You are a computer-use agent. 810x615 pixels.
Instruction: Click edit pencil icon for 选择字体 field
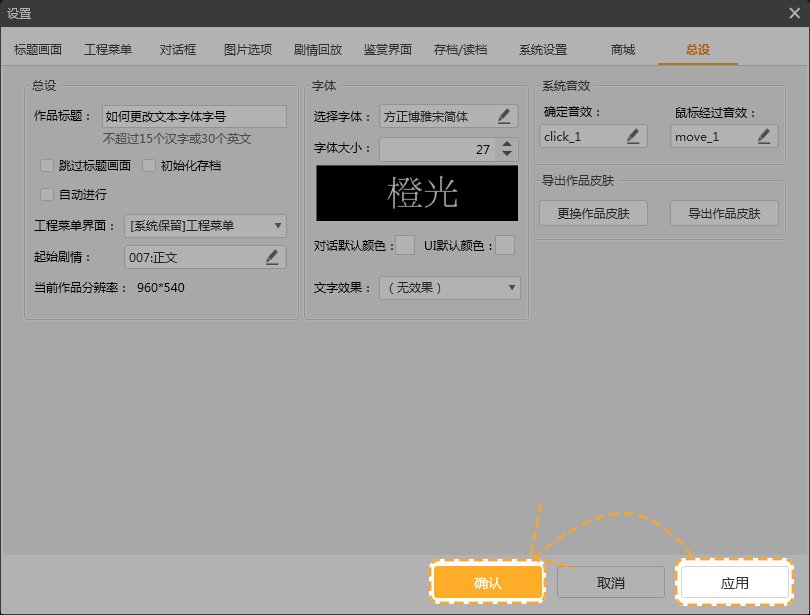[x=505, y=117]
